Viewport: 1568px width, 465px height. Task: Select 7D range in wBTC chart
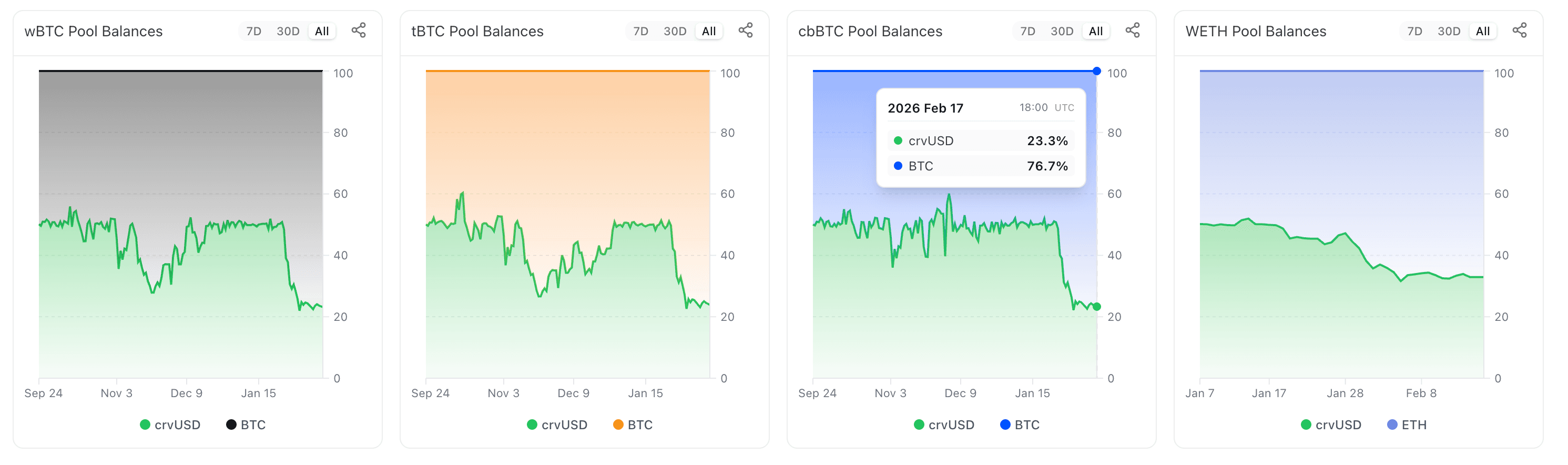(254, 31)
